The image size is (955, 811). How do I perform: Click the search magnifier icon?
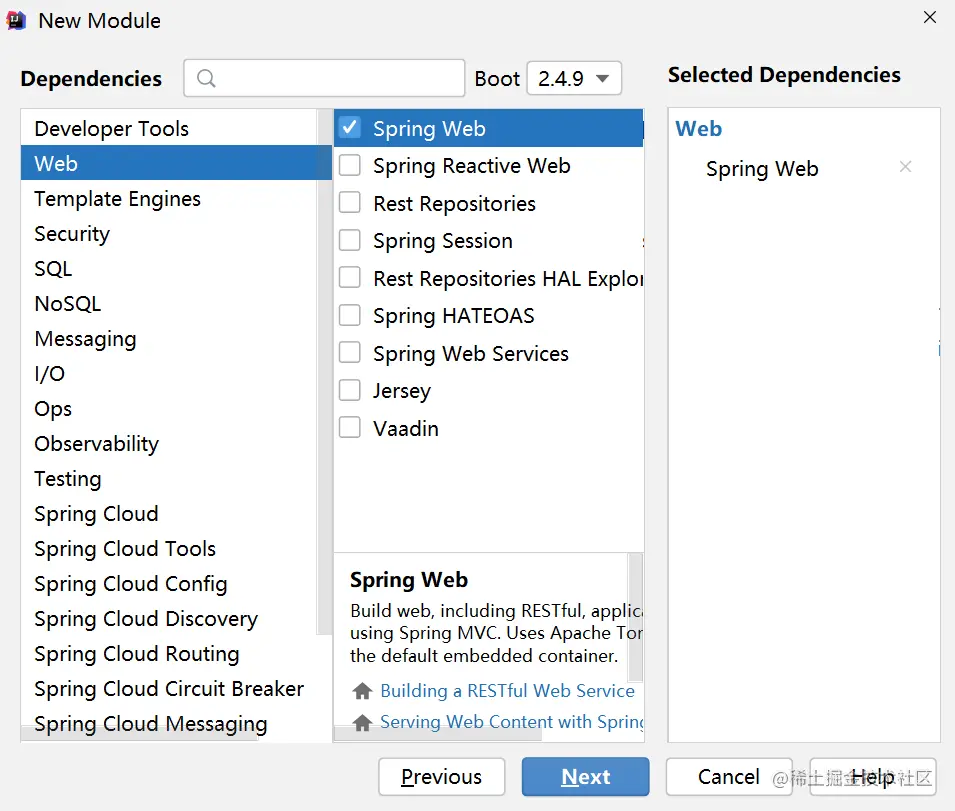click(x=206, y=78)
